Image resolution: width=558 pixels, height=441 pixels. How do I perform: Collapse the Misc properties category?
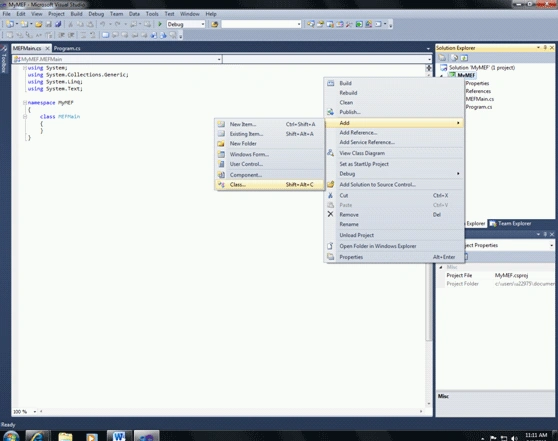pos(441,267)
